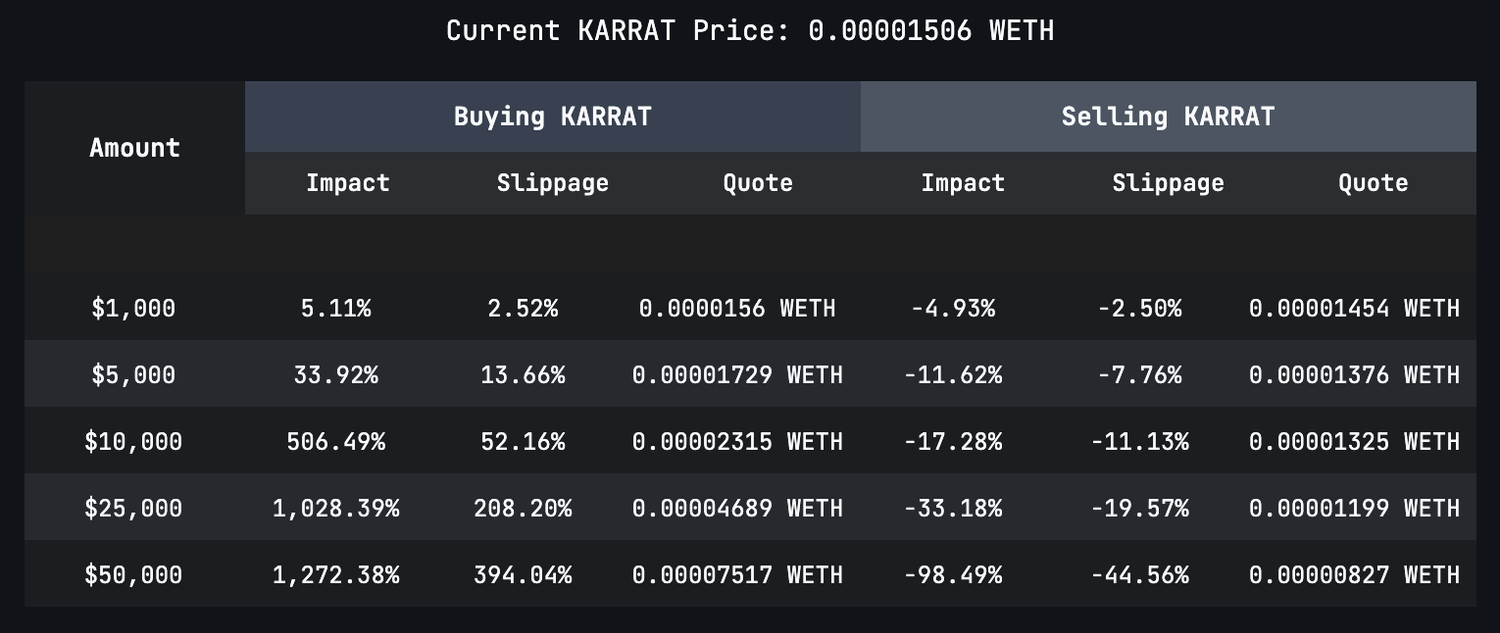The height and width of the screenshot is (633, 1500).
Task: Click the Quote header under Buying KARRAT
Action: click(758, 183)
